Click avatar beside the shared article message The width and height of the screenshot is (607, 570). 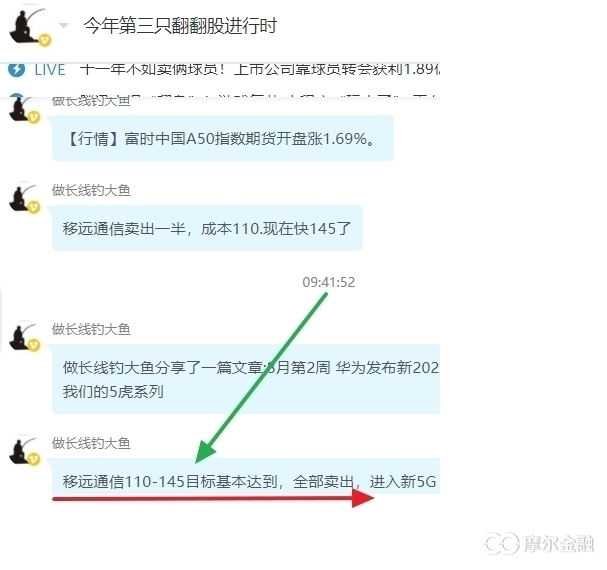(24, 336)
